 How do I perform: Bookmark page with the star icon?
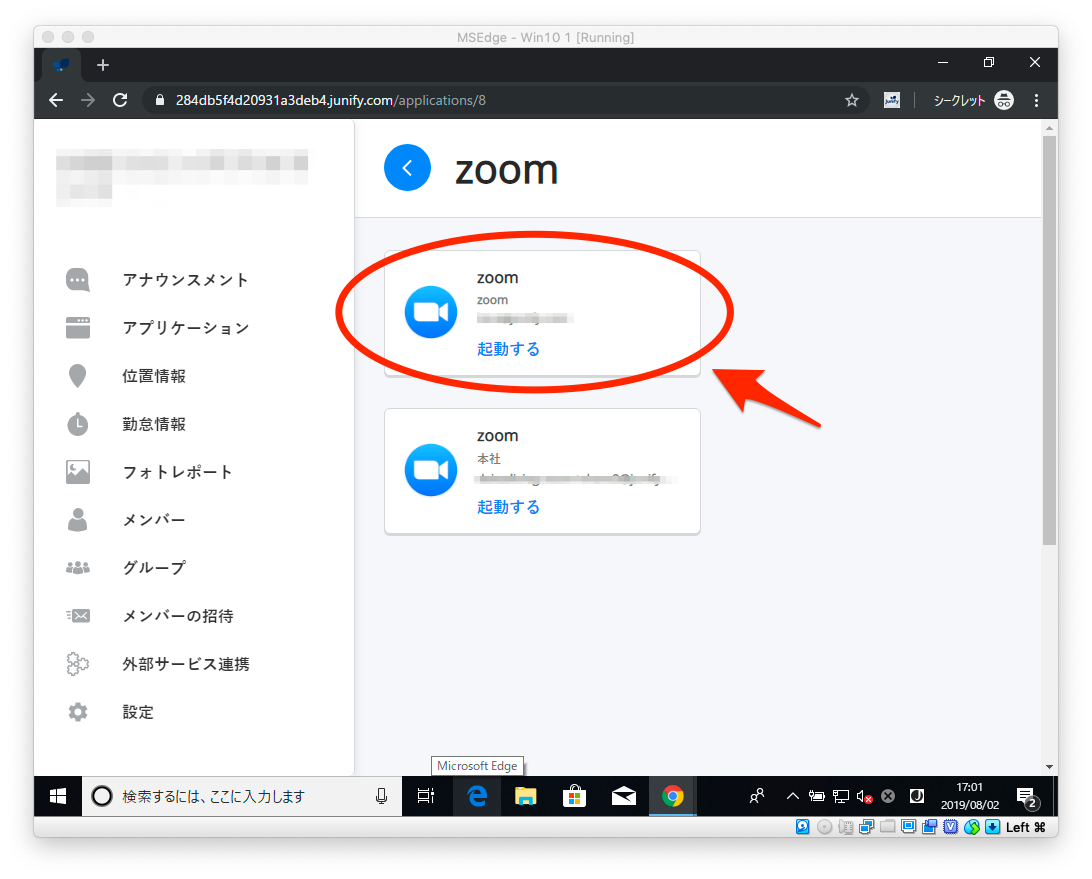851,100
